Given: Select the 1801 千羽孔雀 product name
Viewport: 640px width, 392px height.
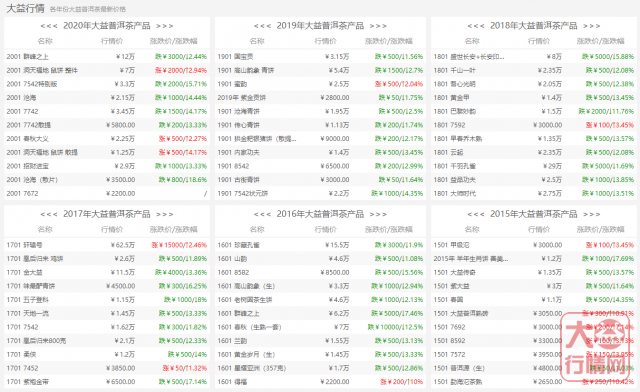Looking at the screenshot, I should tap(454, 166).
